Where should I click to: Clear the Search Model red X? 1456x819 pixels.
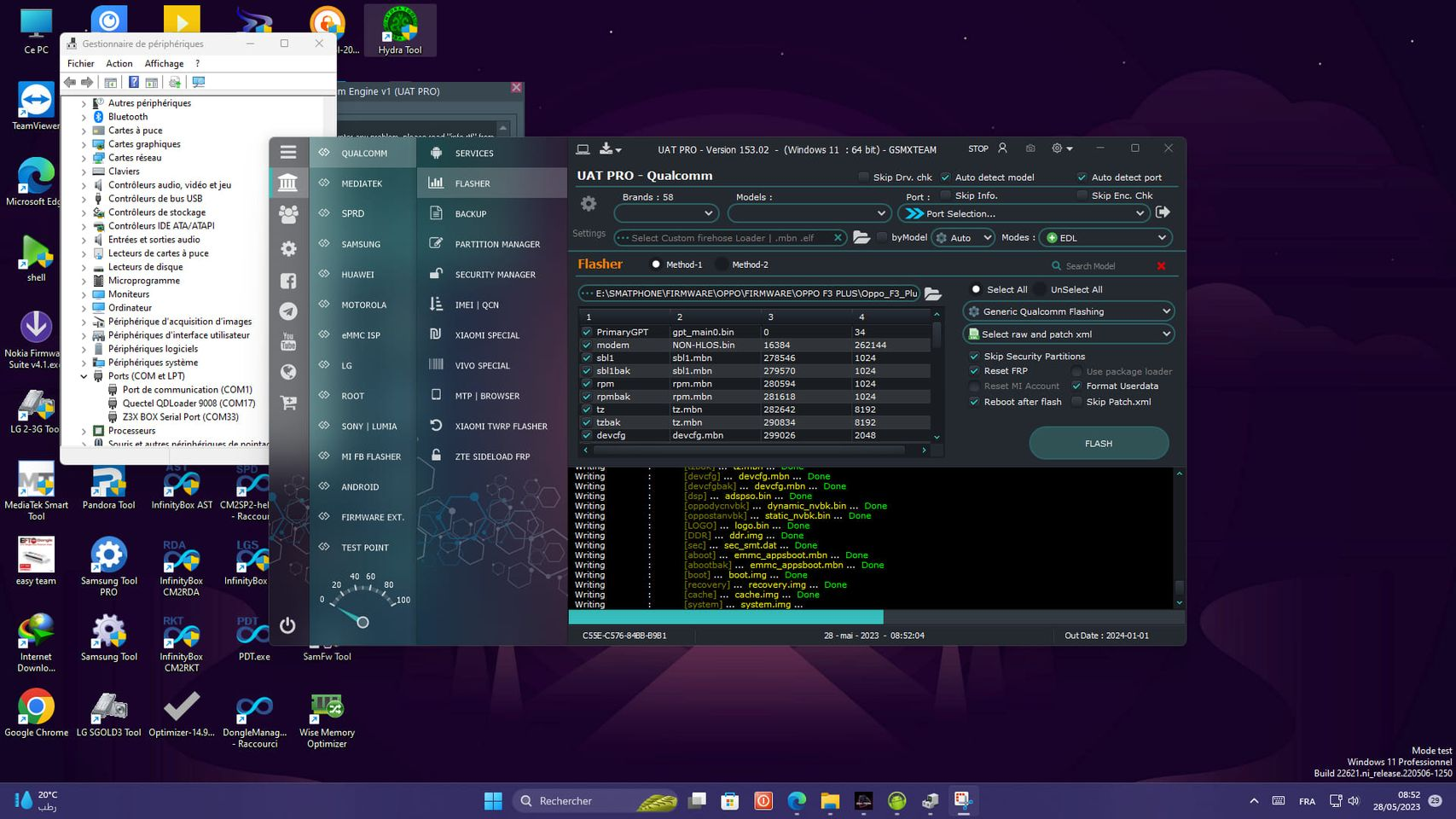[1161, 266]
